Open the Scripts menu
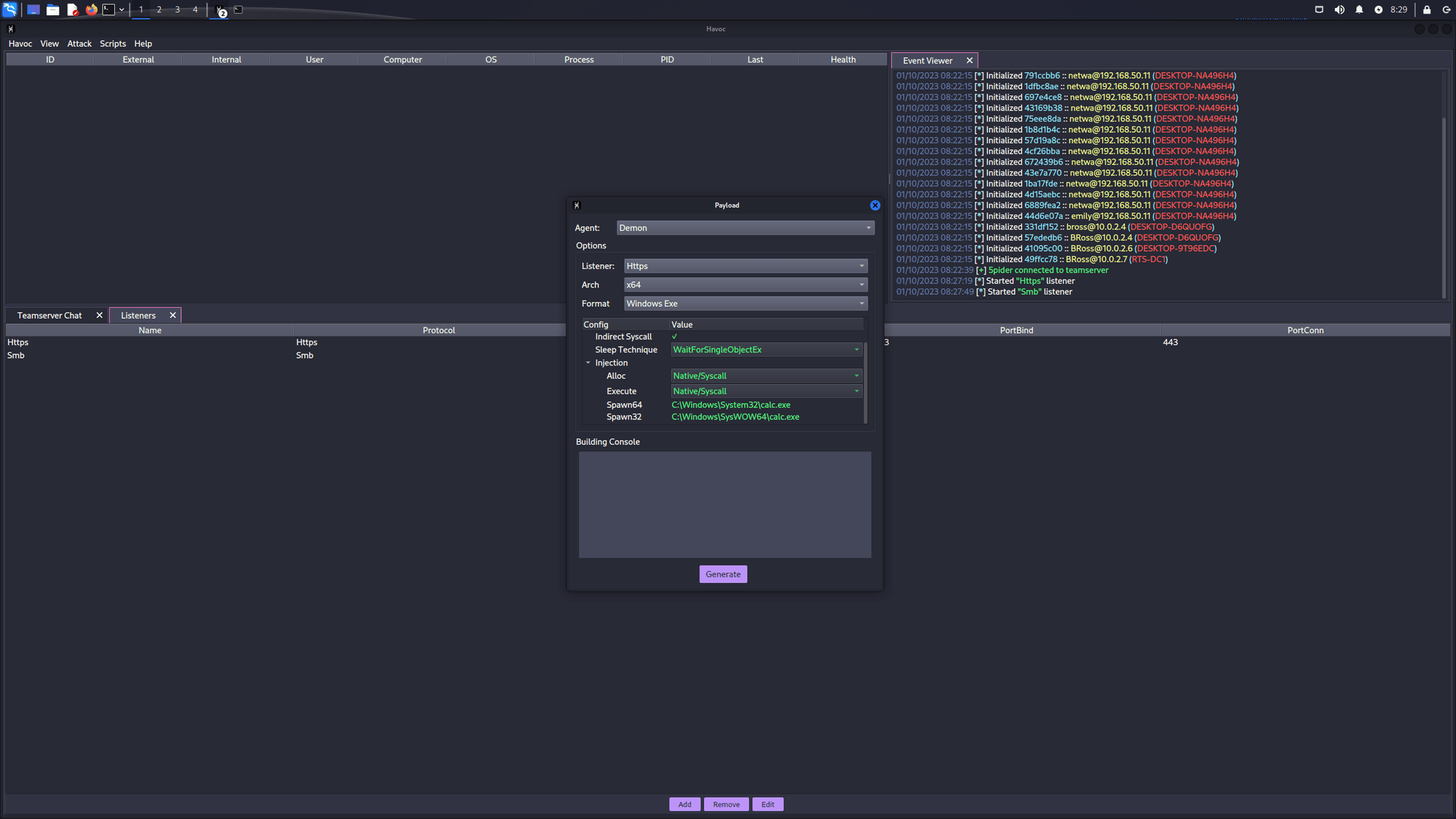The height and width of the screenshot is (819, 1456). click(x=113, y=44)
